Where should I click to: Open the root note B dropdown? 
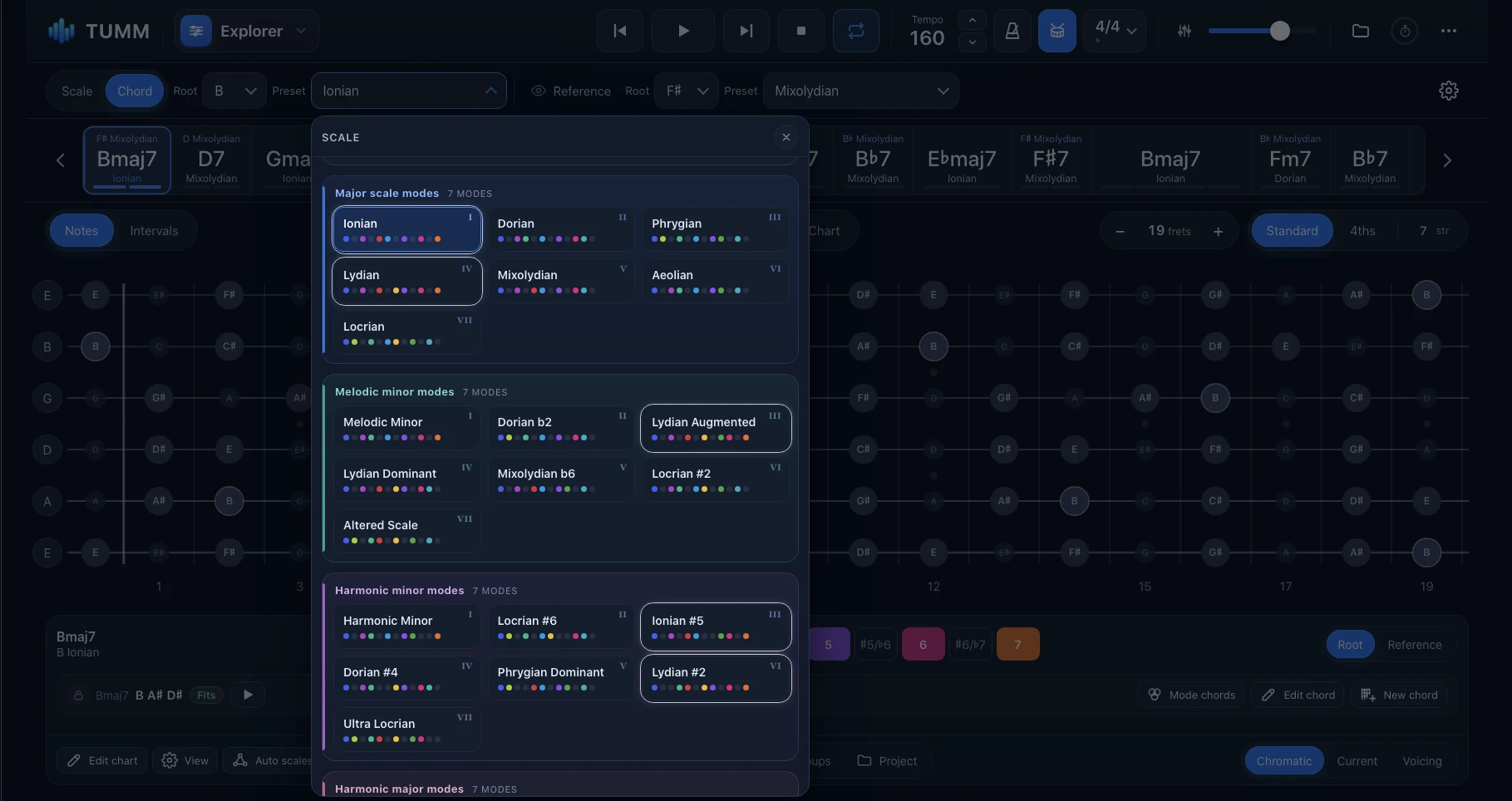pyautogui.click(x=234, y=91)
